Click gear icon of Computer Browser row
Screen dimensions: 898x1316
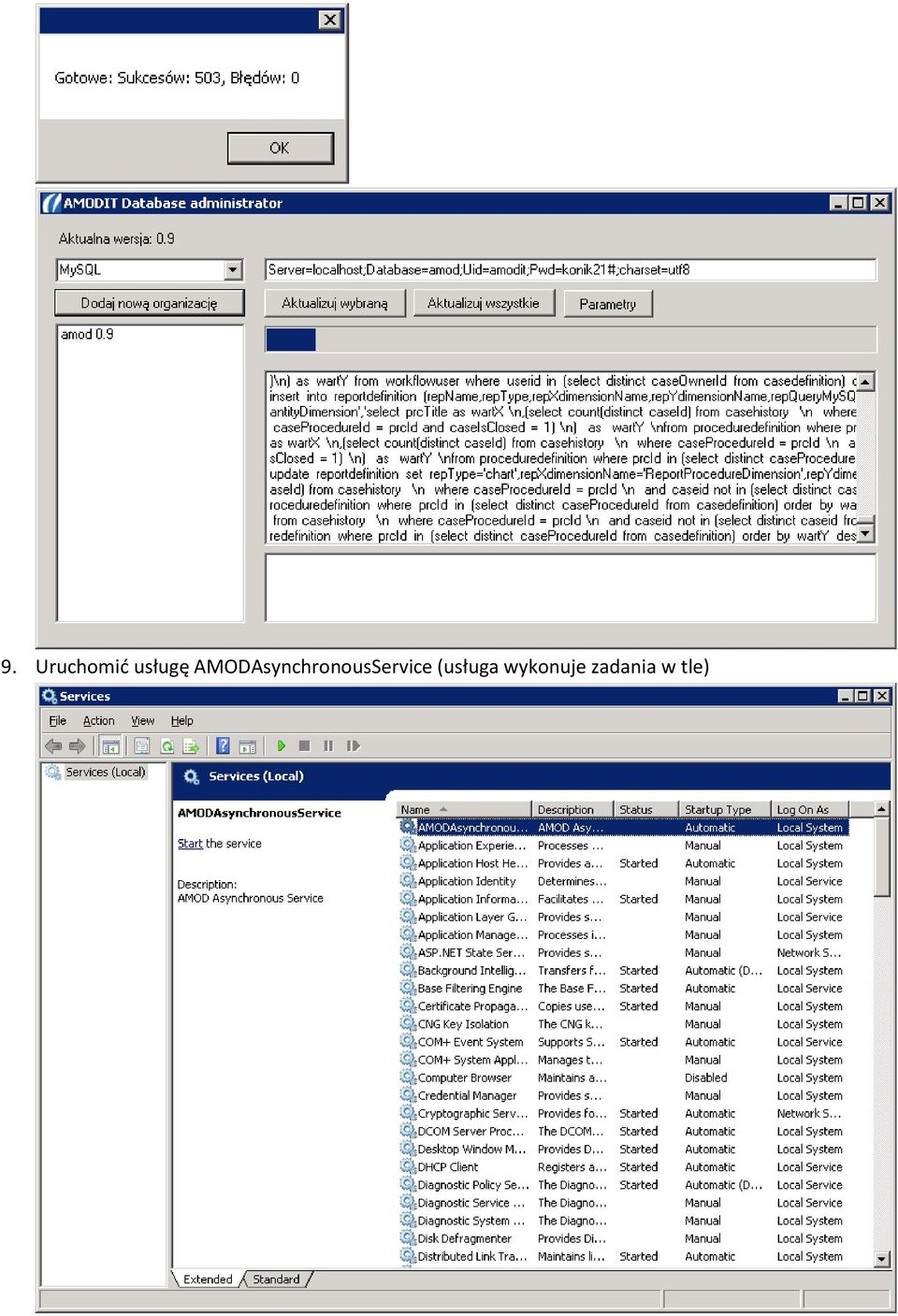pyautogui.click(x=408, y=1077)
